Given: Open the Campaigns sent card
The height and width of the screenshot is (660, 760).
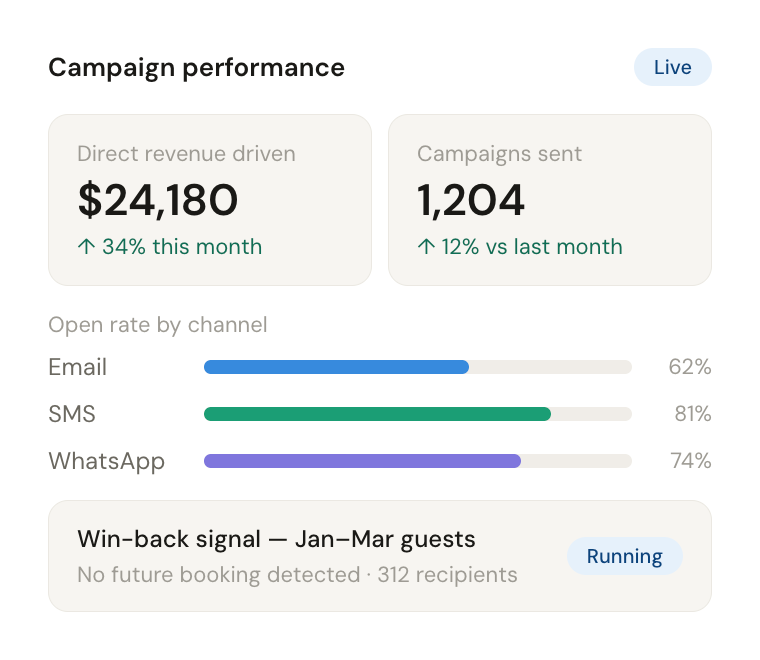Looking at the screenshot, I should click(x=549, y=200).
